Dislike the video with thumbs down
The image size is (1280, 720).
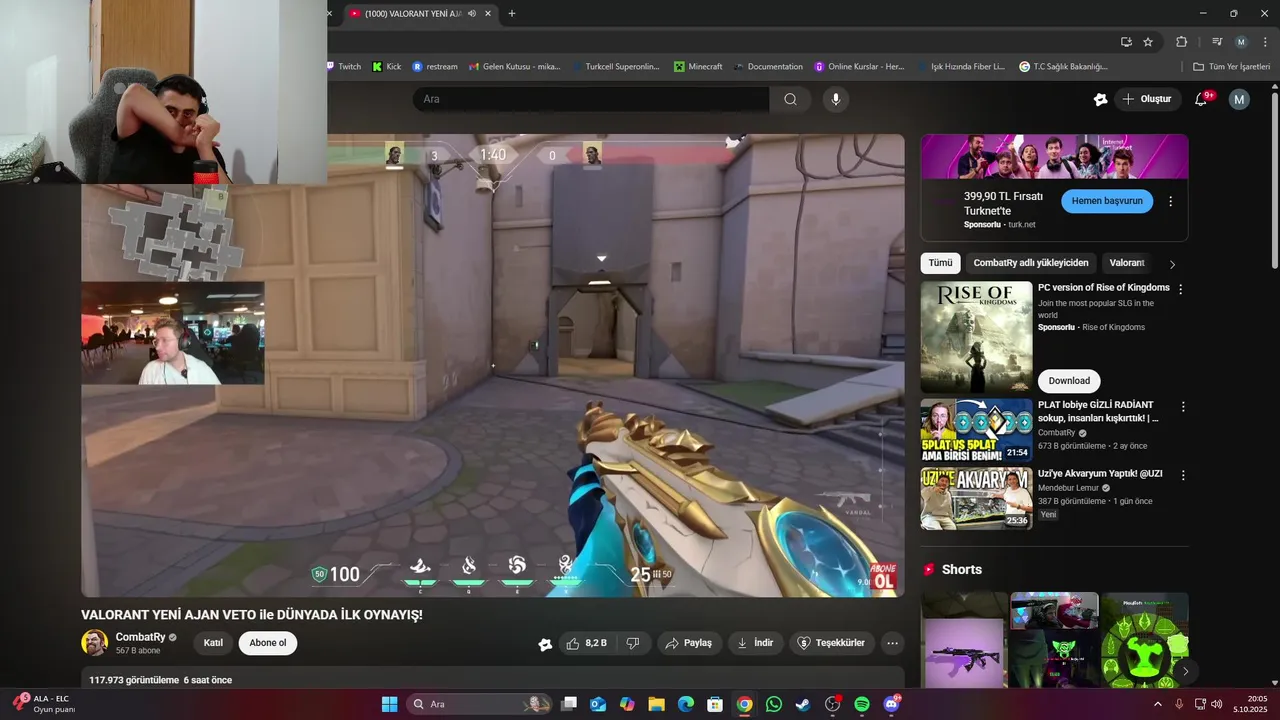coord(633,643)
